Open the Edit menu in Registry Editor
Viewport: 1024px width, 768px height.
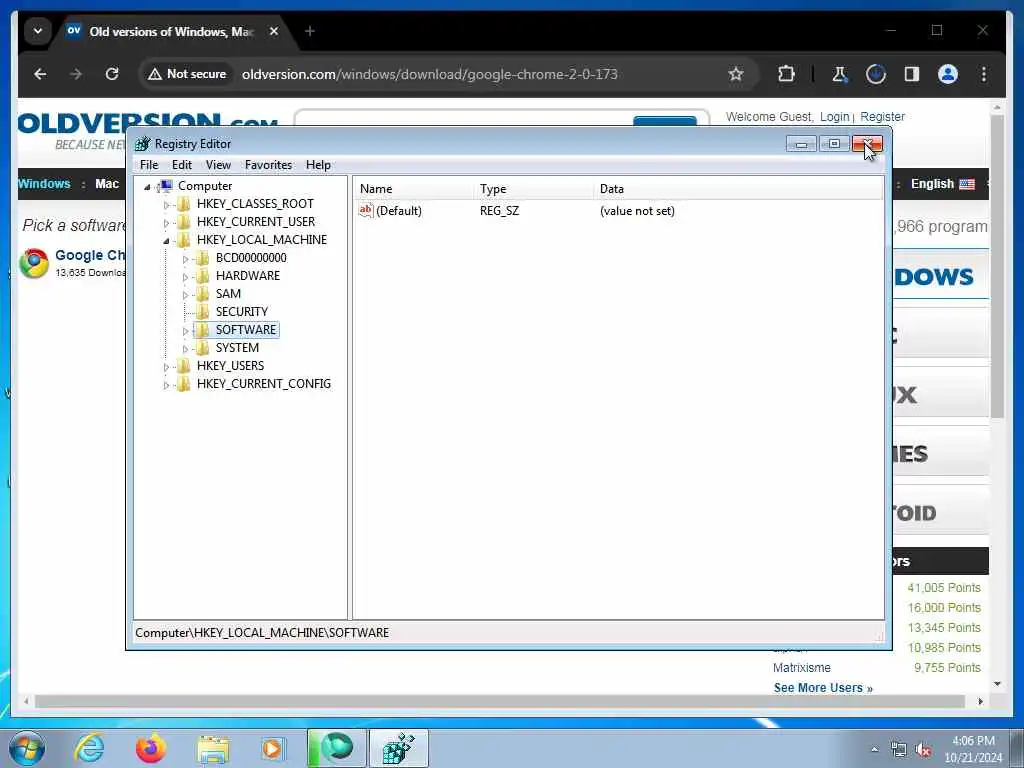182,165
